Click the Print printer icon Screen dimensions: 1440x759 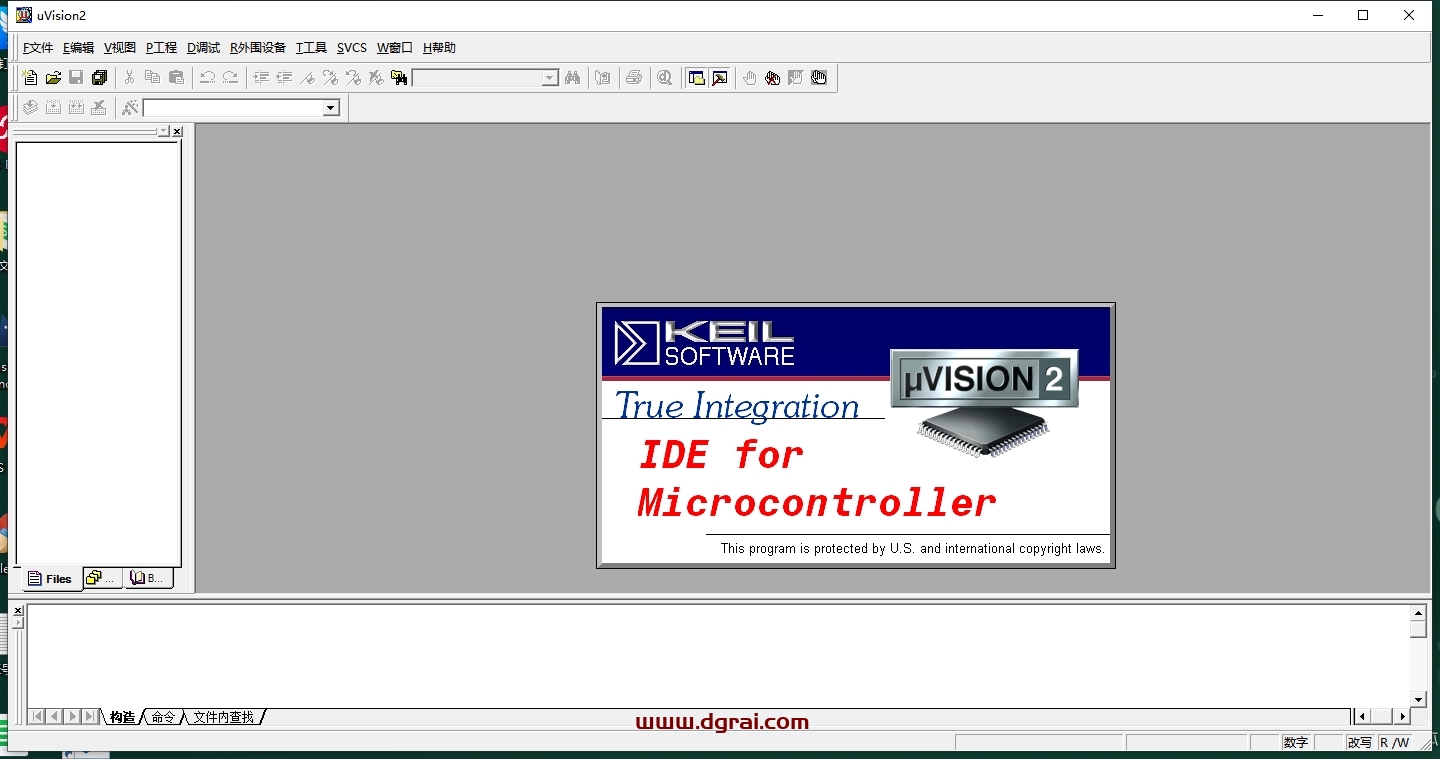634,78
